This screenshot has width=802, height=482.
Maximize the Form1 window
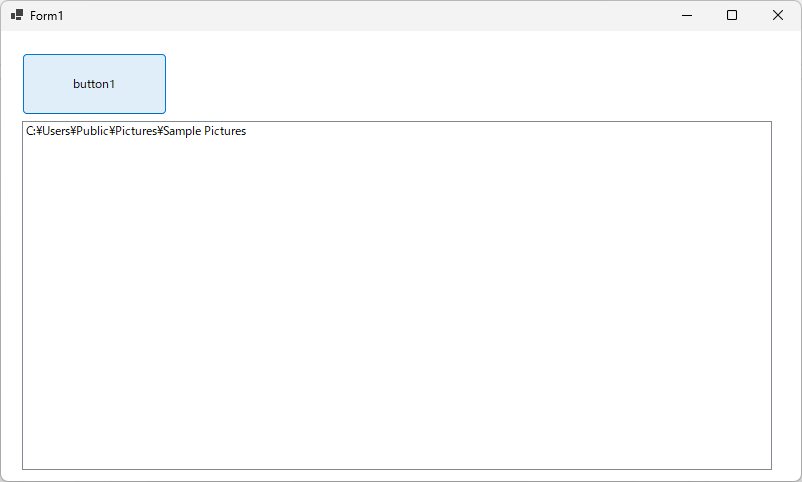[732, 15]
